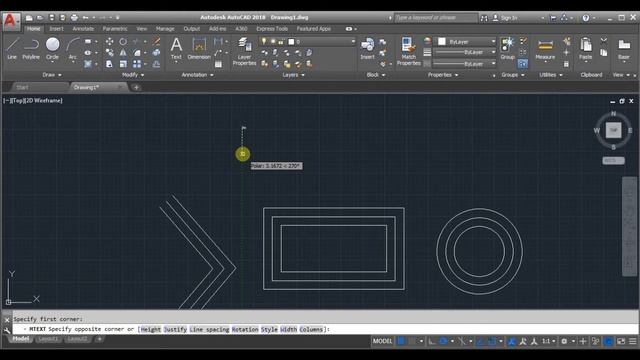Expand the Draw panel
This screenshot has height=360, width=640.
(52, 75)
